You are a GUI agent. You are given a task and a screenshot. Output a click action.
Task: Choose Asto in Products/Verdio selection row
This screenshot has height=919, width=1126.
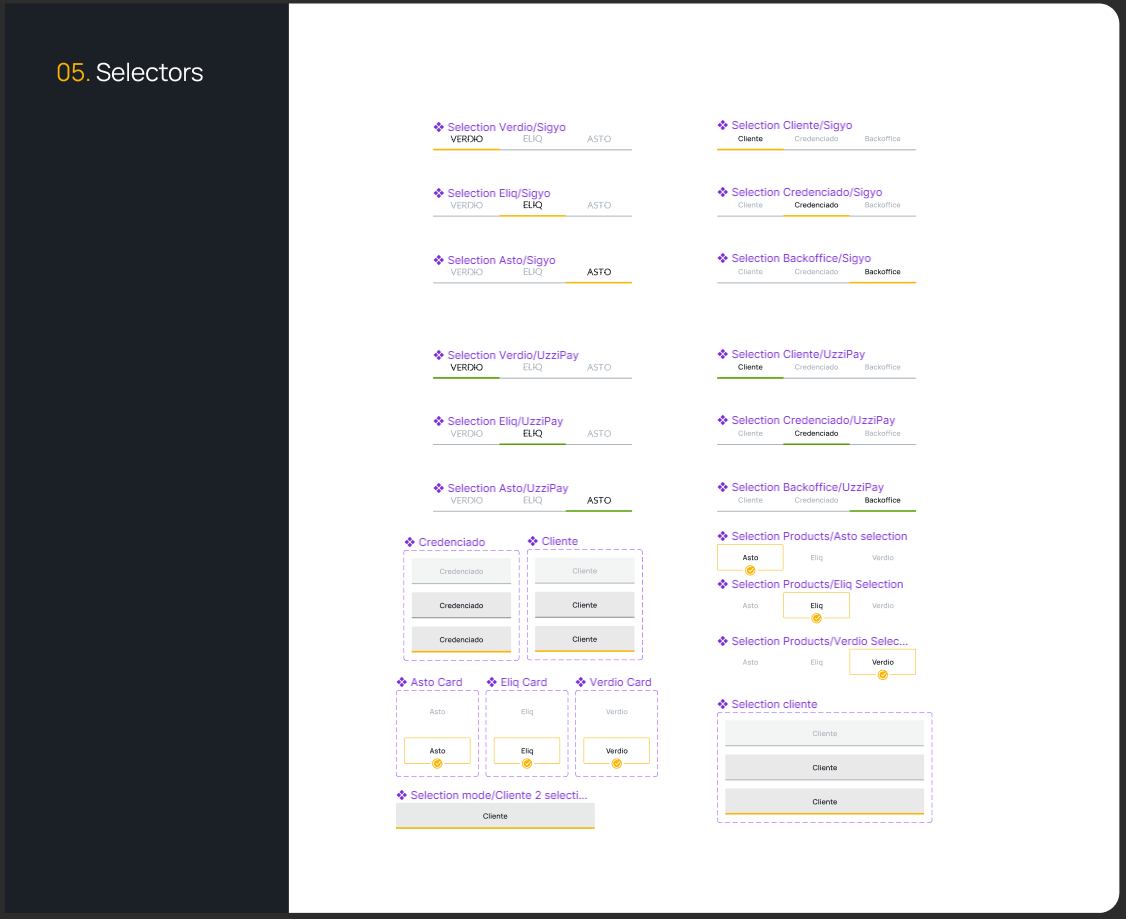coord(750,663)
